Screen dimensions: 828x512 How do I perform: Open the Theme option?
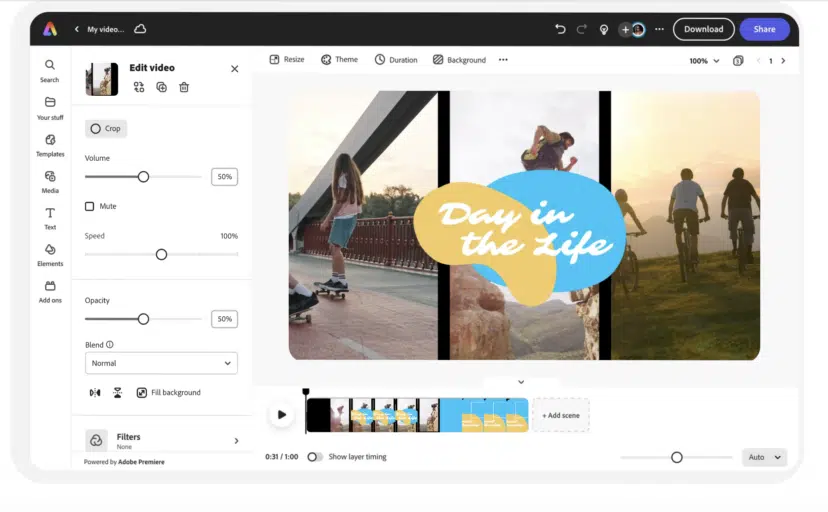[340, 60]
